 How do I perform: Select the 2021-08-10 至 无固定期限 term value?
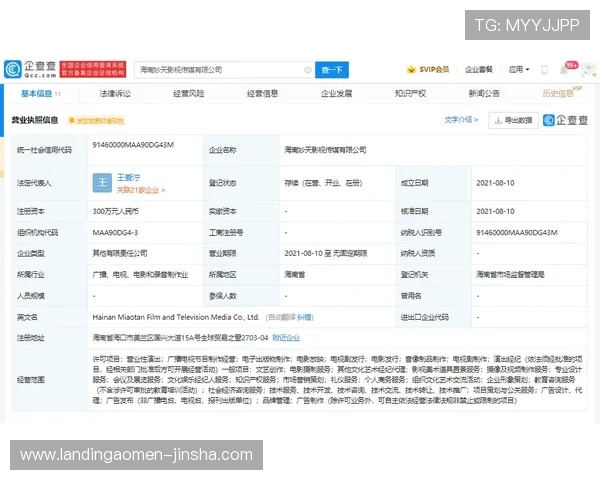click(x=326, y=253)
